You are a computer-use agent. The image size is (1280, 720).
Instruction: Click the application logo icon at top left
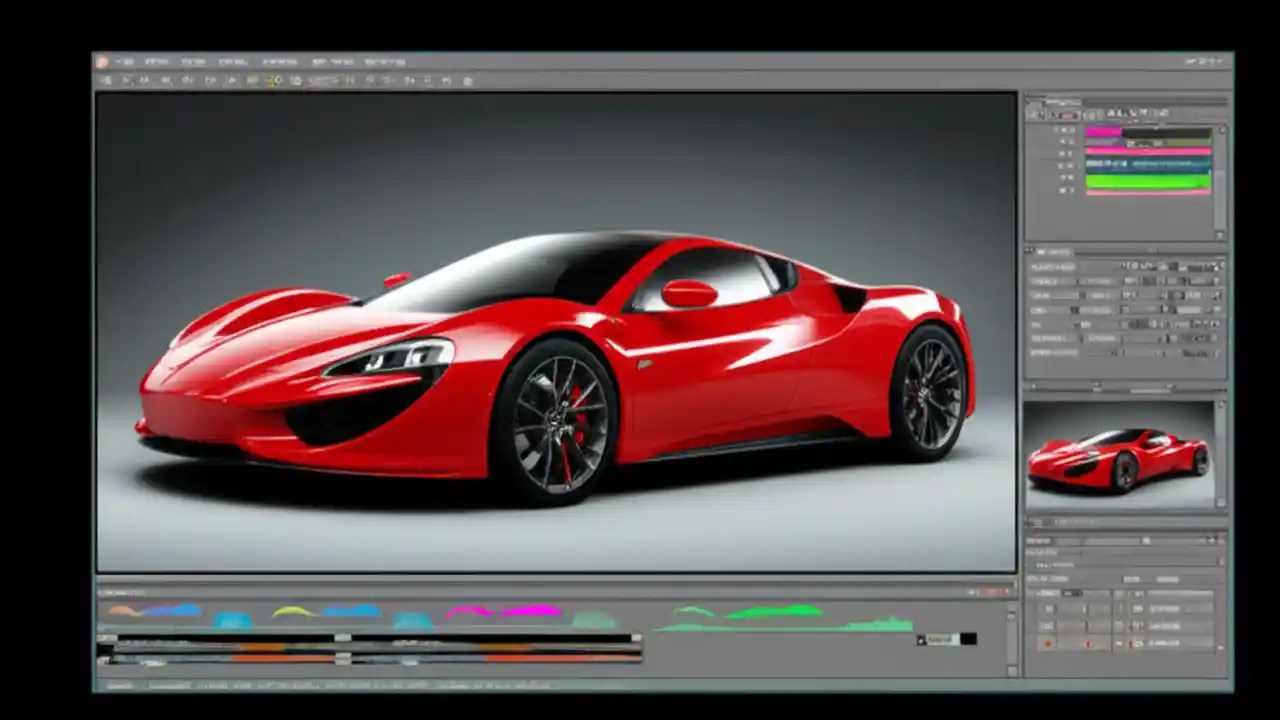point(104,61)
